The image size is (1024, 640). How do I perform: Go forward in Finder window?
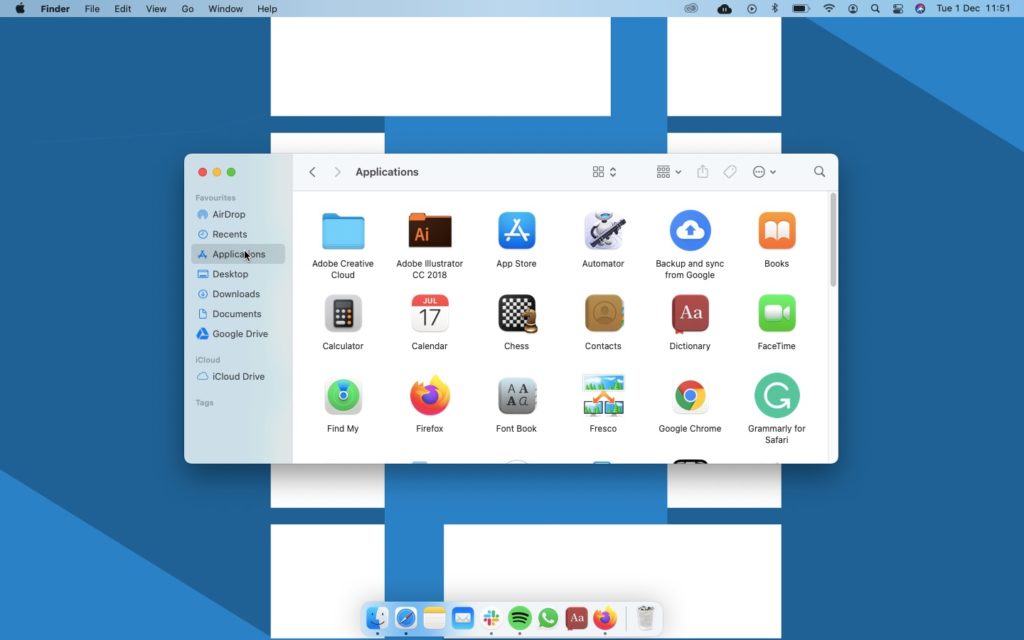(x=337, y=172)
